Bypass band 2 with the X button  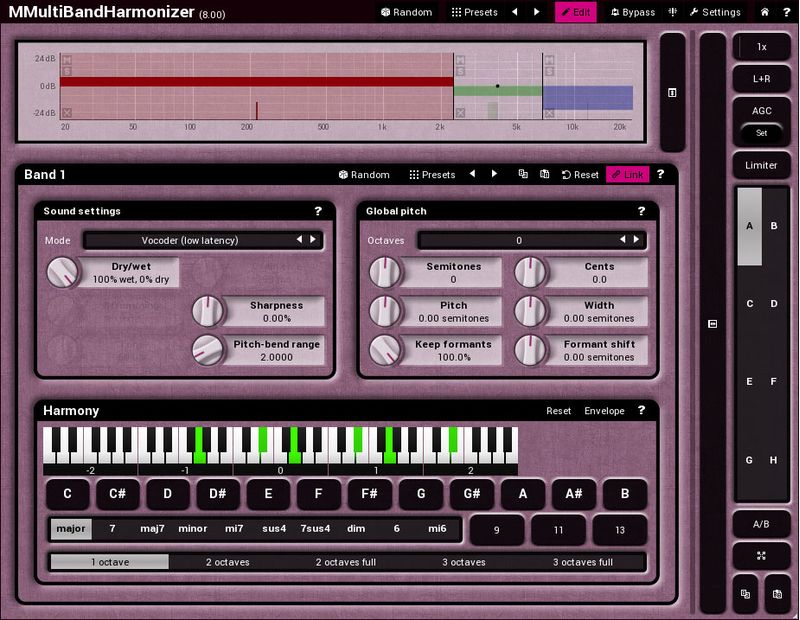coord(460,112)
